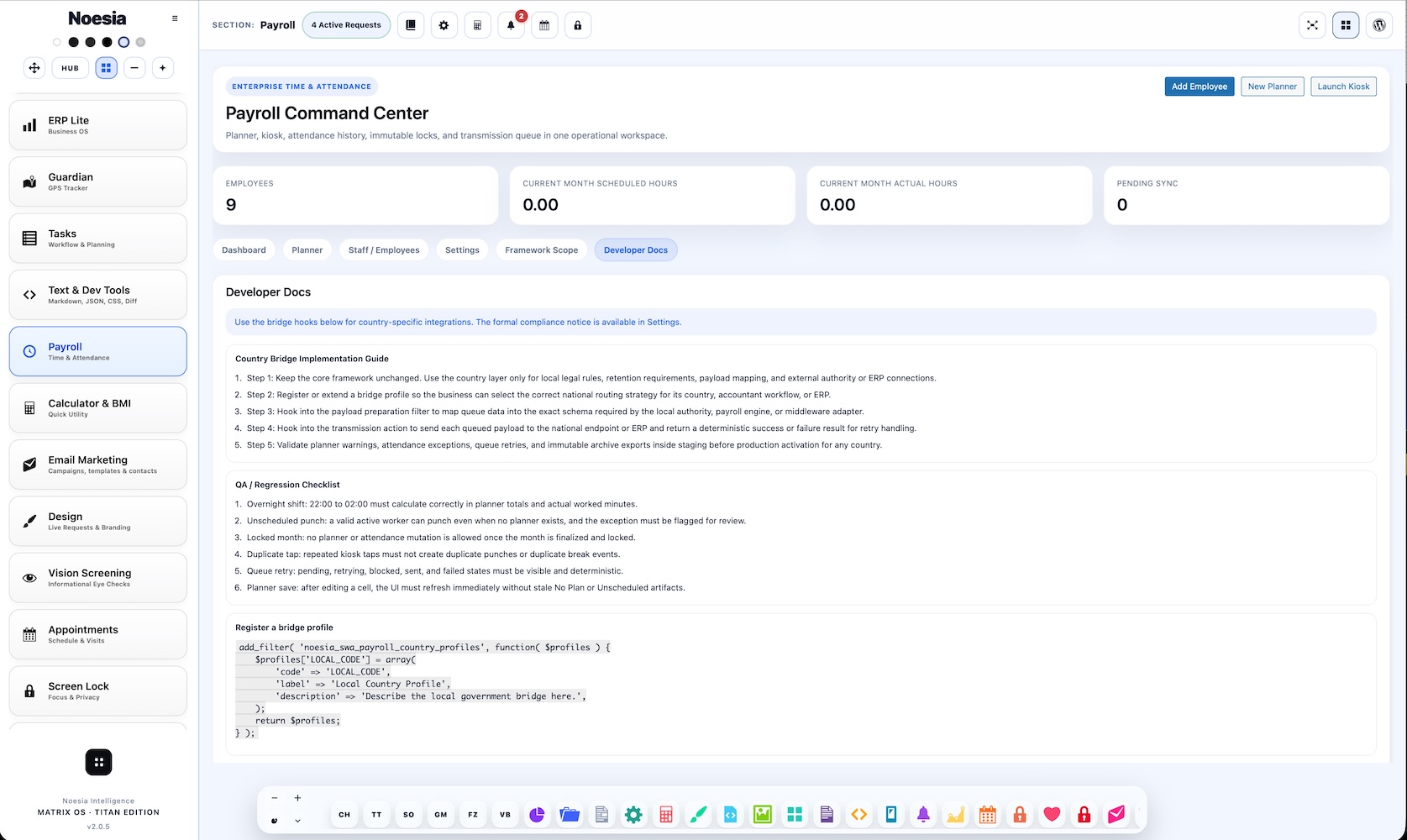Image resolution: width=1407 pixels, height=840 pixels.
Task: Open the green image picture dock icon
Action: pos(763,814)
